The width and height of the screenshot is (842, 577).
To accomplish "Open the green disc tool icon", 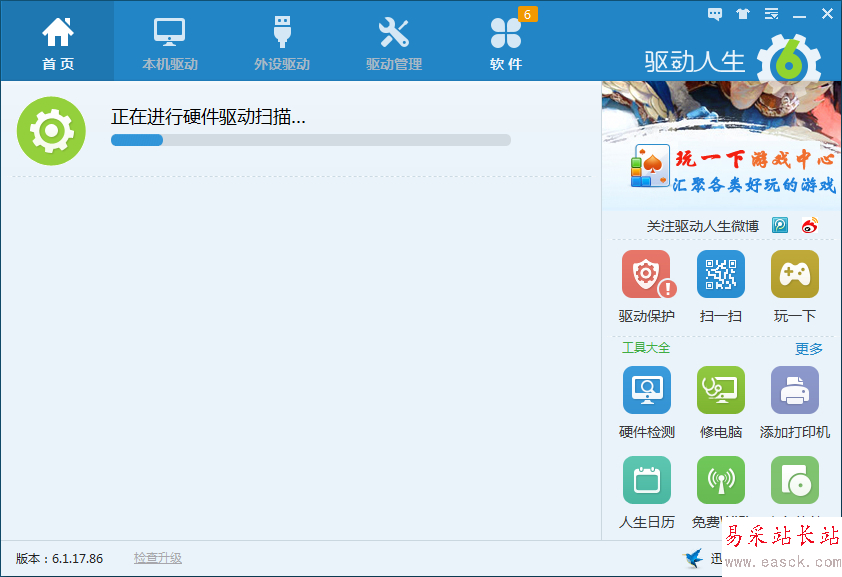I will 795,480.
